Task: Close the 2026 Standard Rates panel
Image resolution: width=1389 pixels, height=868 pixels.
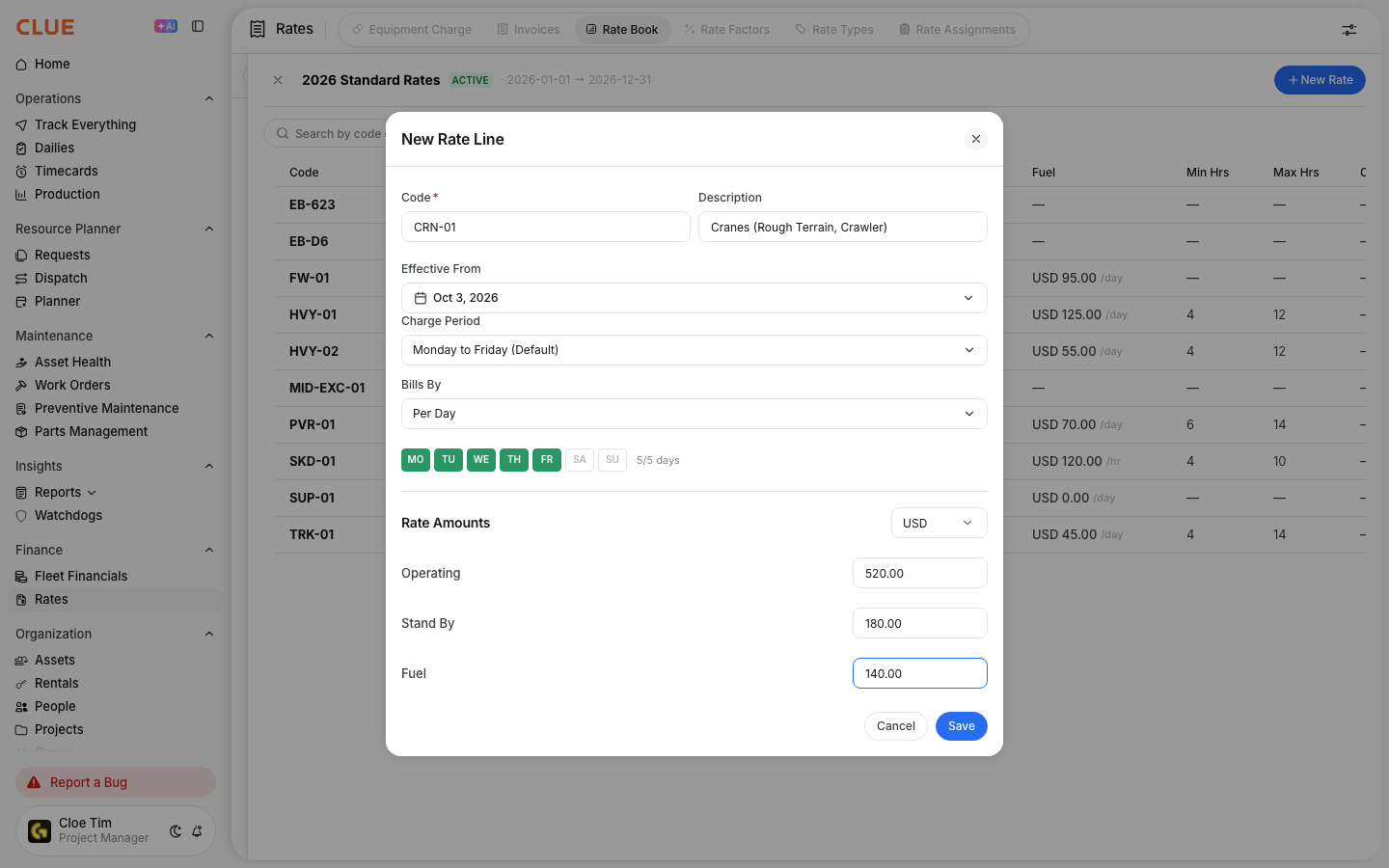Action: [278, 80]
